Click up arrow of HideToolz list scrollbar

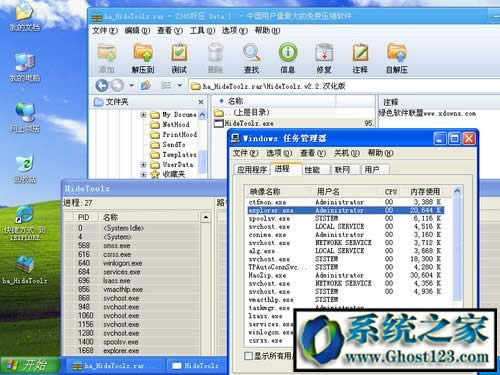[206, 217]
